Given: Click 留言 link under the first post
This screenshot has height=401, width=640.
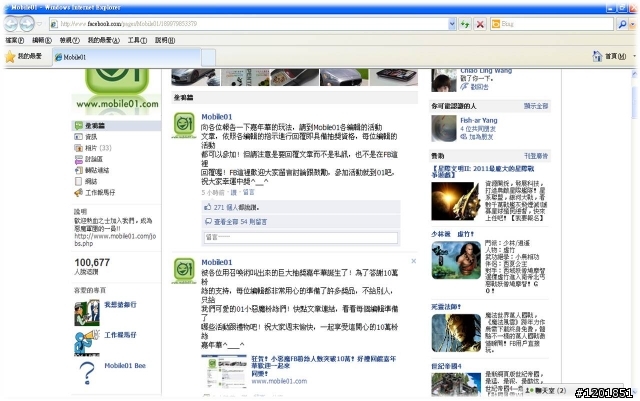Looking at the screenshot, I should 249,192.
